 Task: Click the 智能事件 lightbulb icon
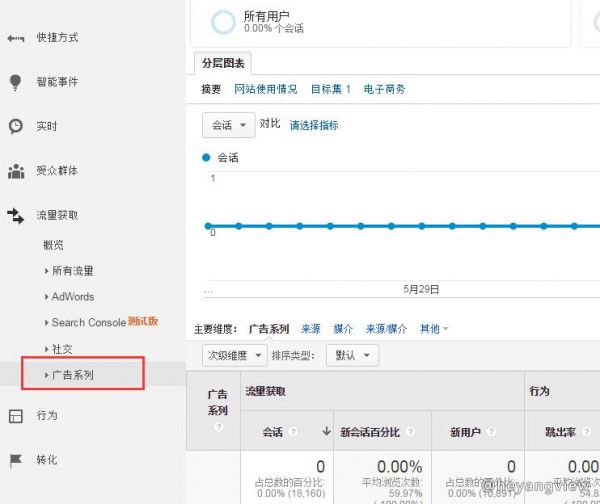15,82
